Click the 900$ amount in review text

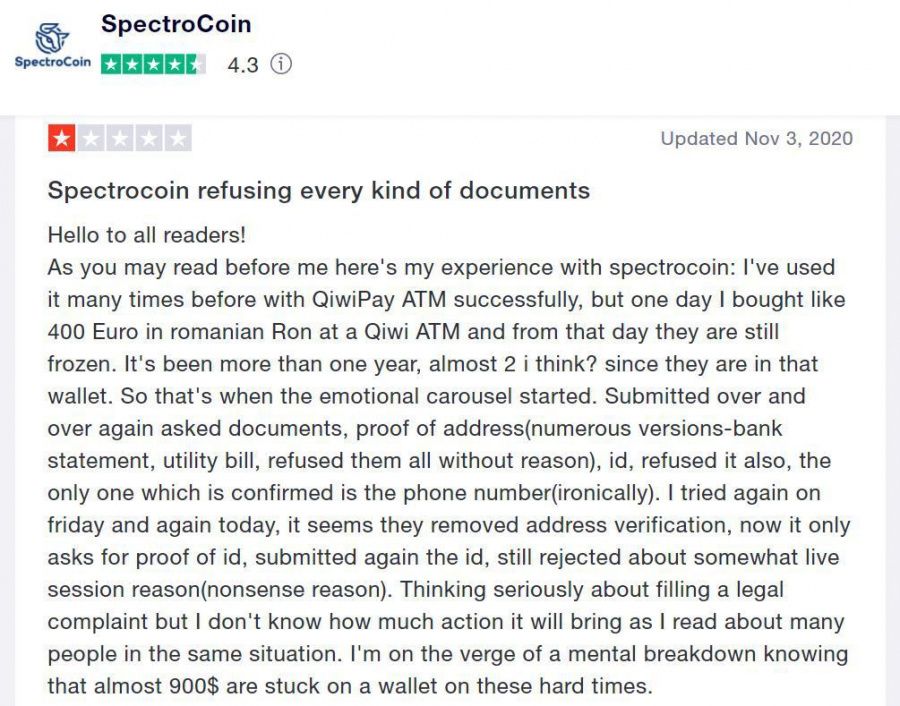coord(194,686)
